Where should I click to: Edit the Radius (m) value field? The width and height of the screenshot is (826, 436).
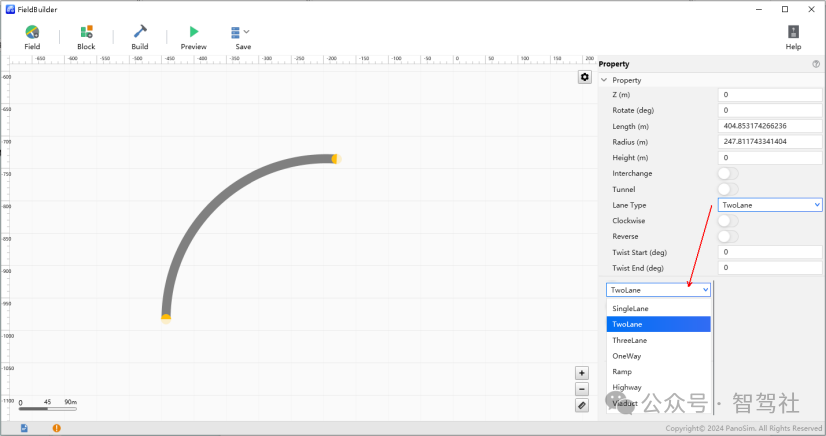[x=770, y=142]
